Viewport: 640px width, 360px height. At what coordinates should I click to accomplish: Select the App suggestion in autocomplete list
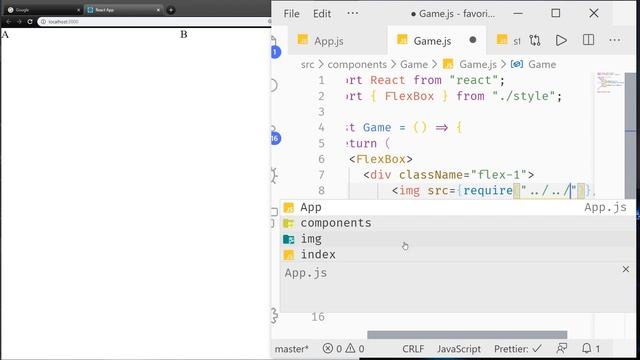(x=458, y=207)
